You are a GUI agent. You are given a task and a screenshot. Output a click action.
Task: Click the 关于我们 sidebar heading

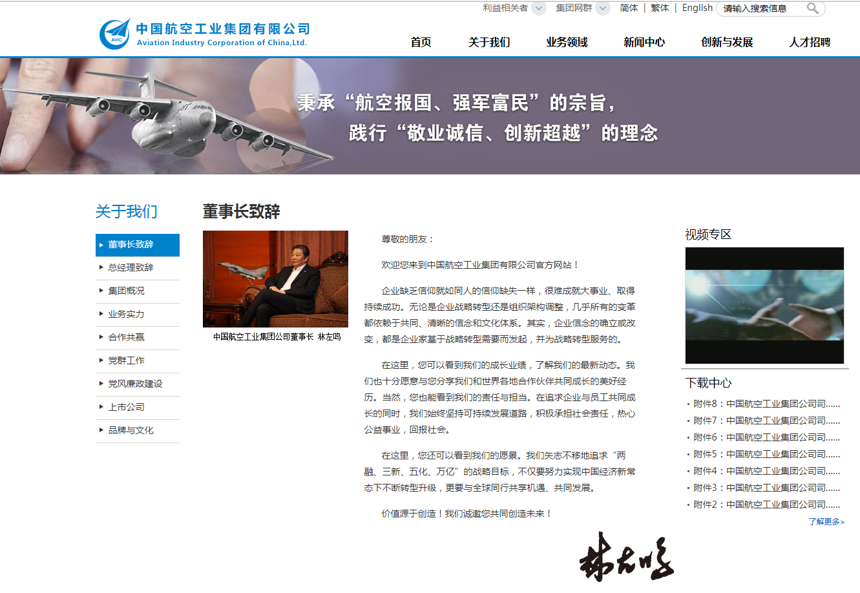click(x=126, y=212)
